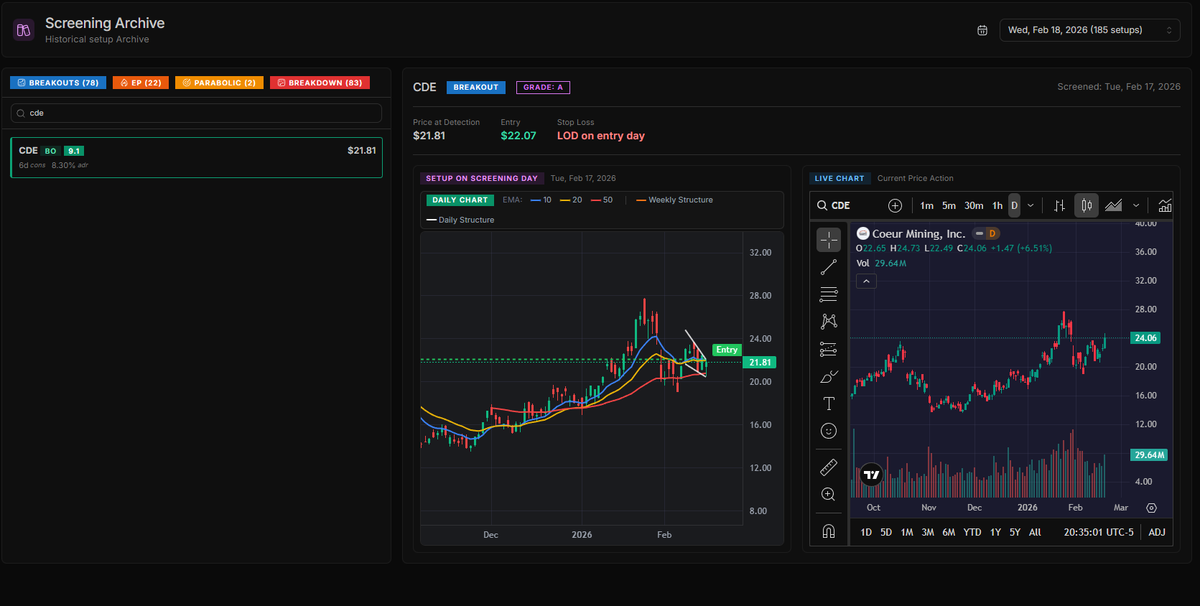Collapse the chart legend with the up chevron
This screenshot has height=606, width=1200.
point(867,282)
